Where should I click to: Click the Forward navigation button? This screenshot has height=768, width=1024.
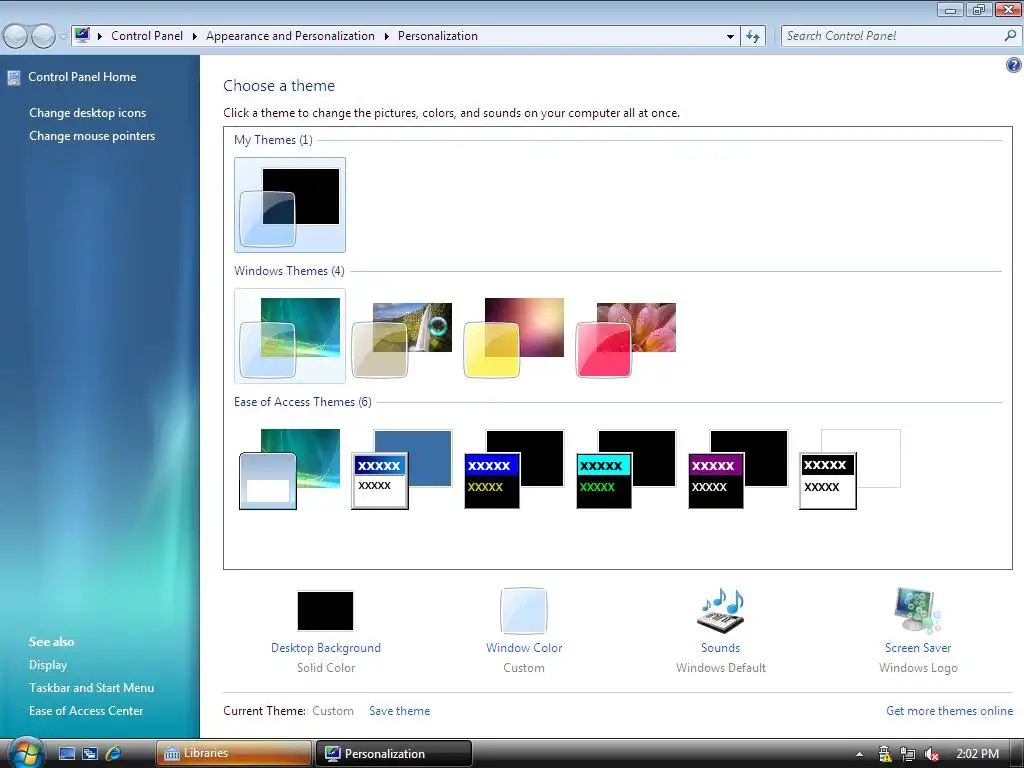(43, 36)
